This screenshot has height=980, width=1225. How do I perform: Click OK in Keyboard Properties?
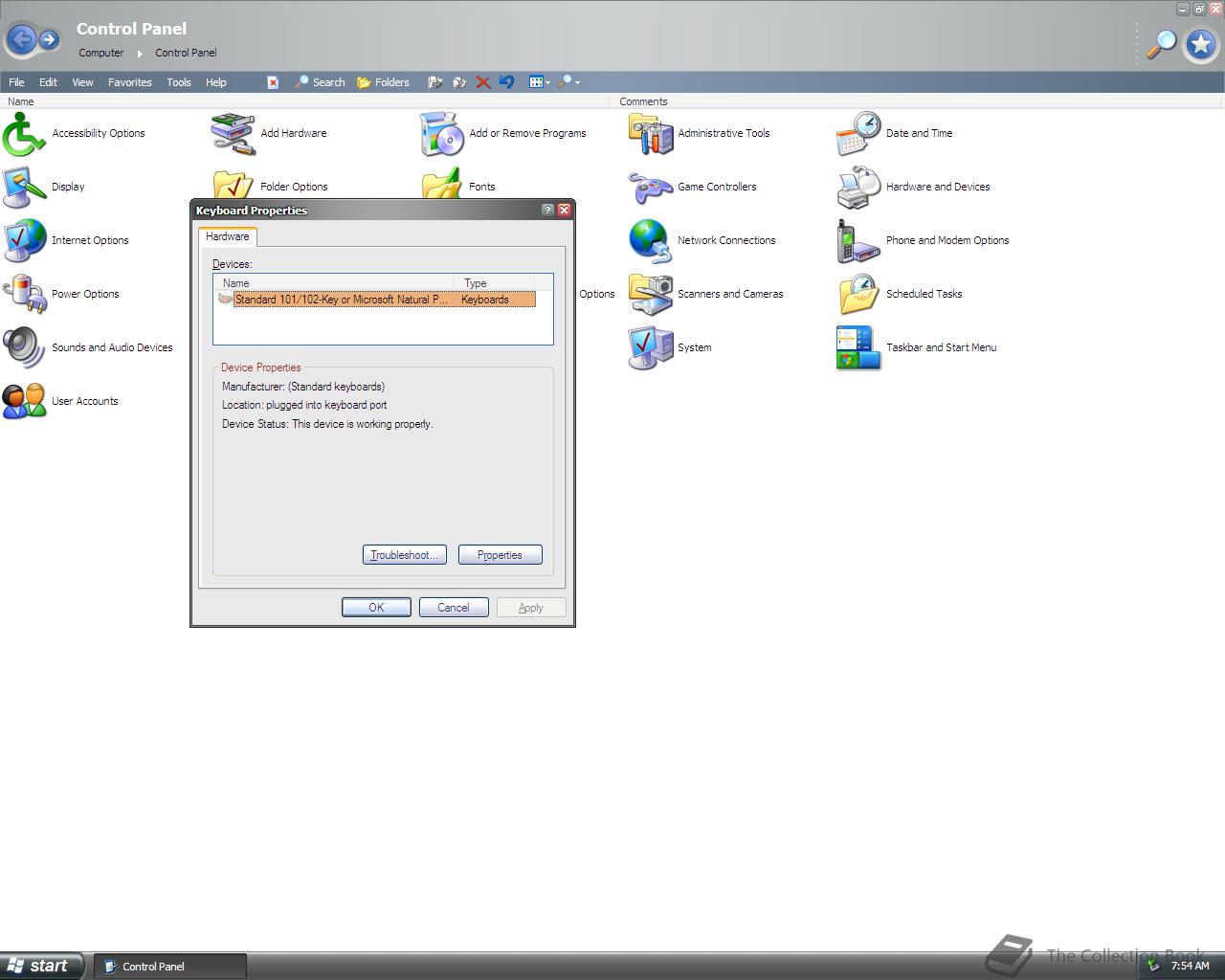[x=376, y=608]
